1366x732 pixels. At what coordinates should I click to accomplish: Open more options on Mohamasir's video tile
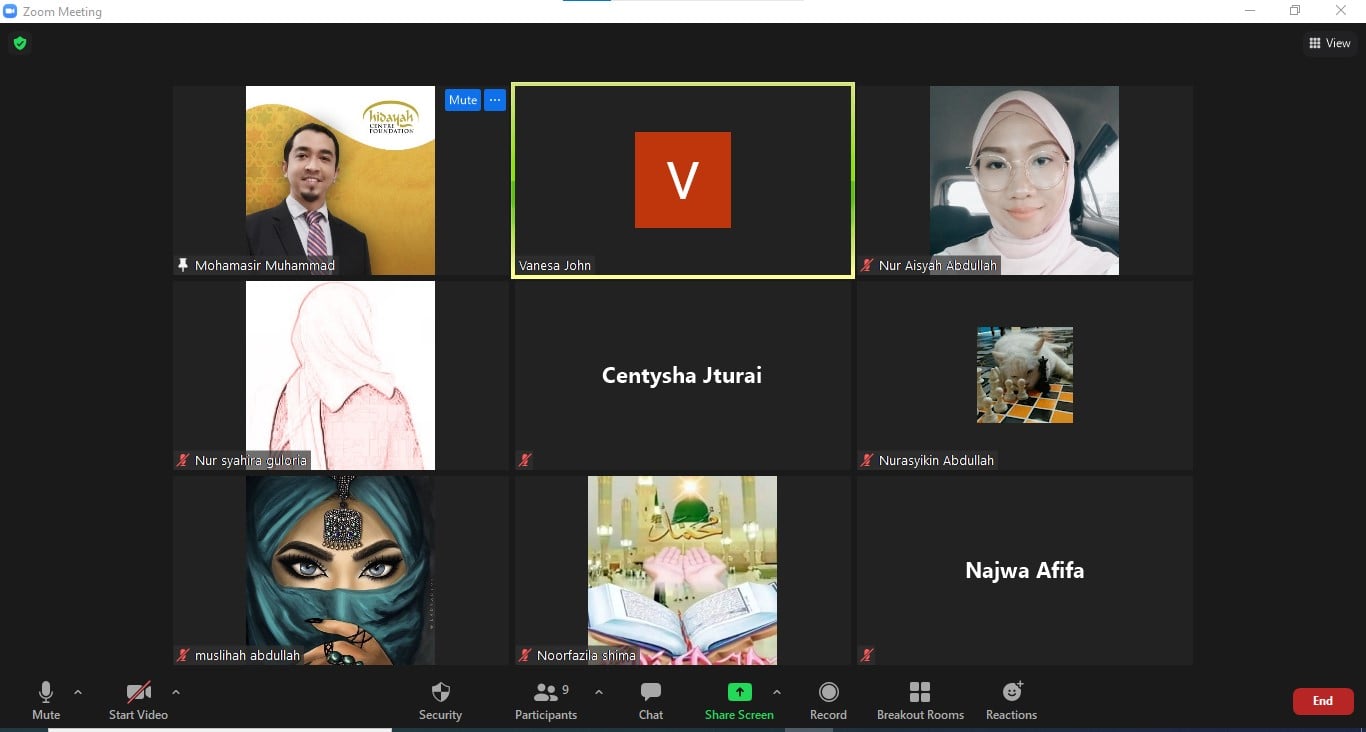[x=495, y=100]
